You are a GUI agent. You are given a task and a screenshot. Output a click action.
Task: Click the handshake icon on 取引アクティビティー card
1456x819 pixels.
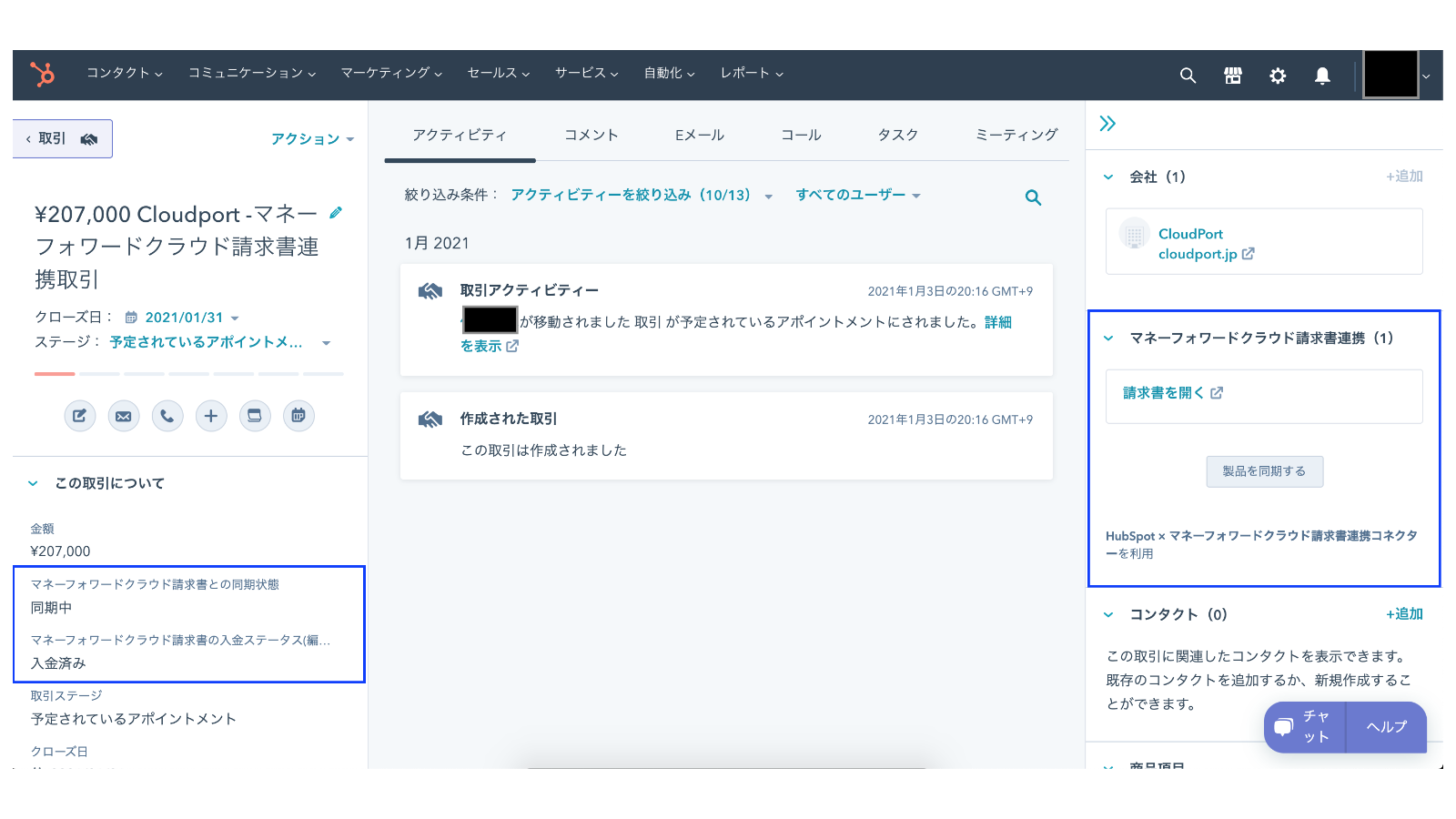430,291
